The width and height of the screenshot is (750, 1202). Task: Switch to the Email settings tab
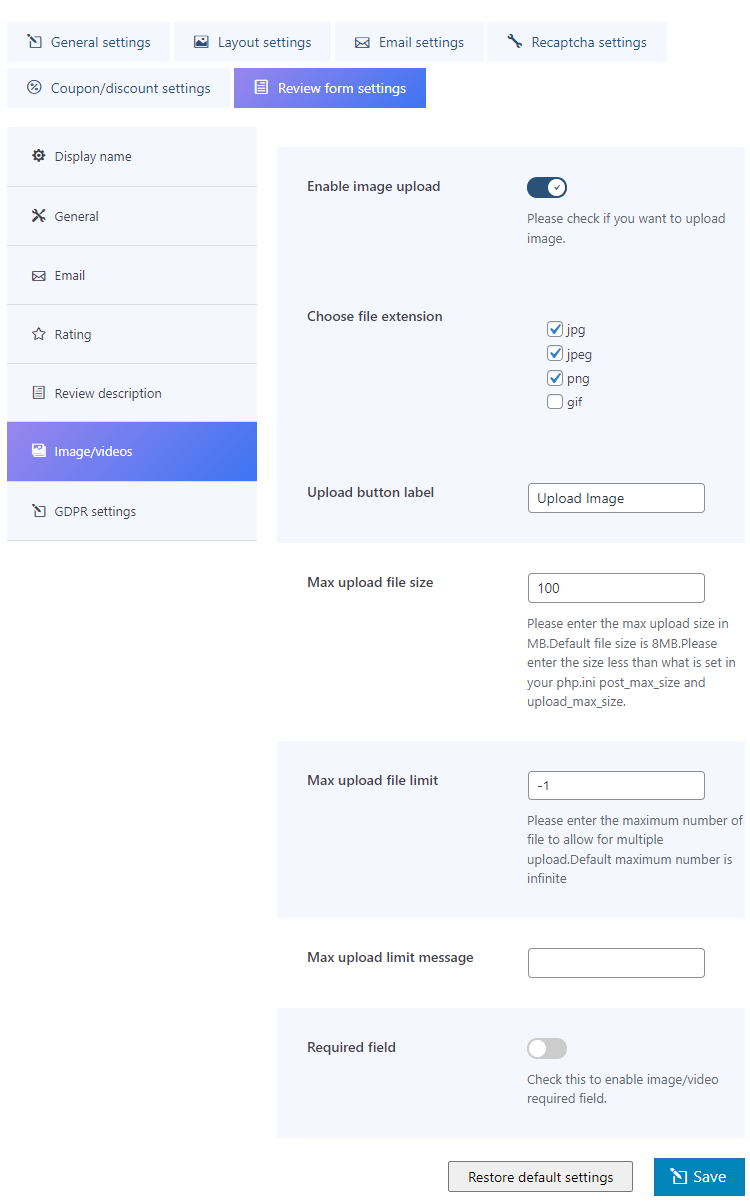point(410,42)
